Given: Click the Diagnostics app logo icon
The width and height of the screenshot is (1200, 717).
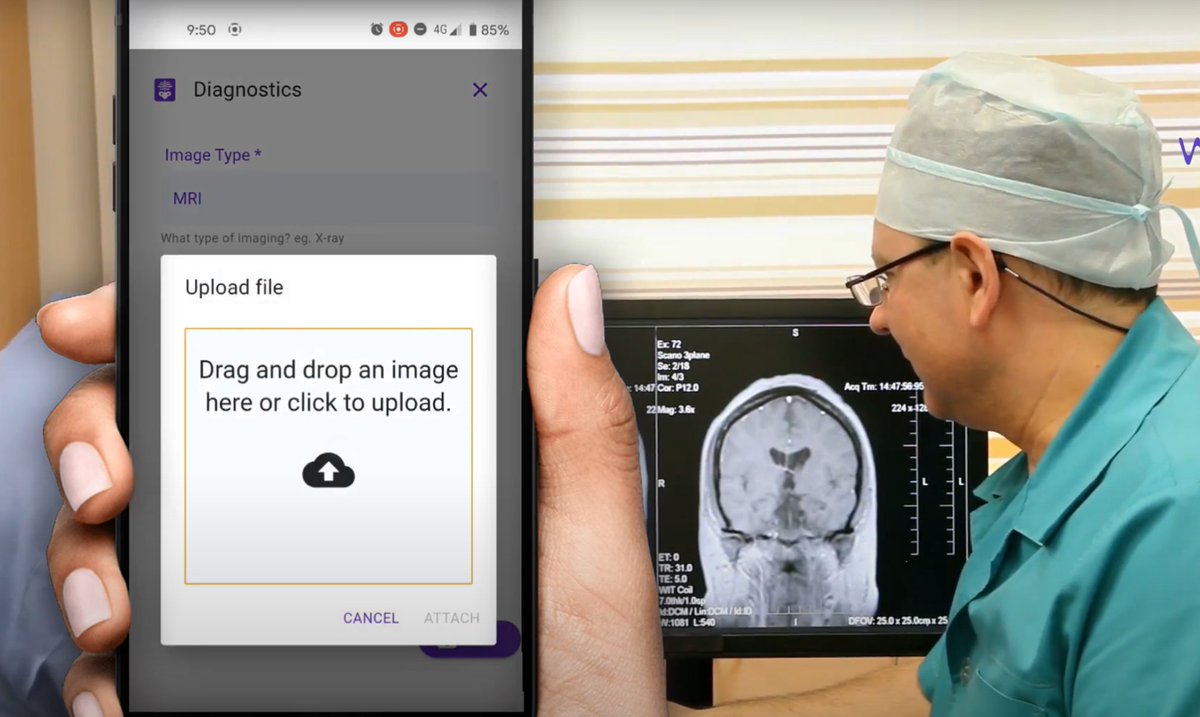Looking at the screenshot, I should (163, 90).
